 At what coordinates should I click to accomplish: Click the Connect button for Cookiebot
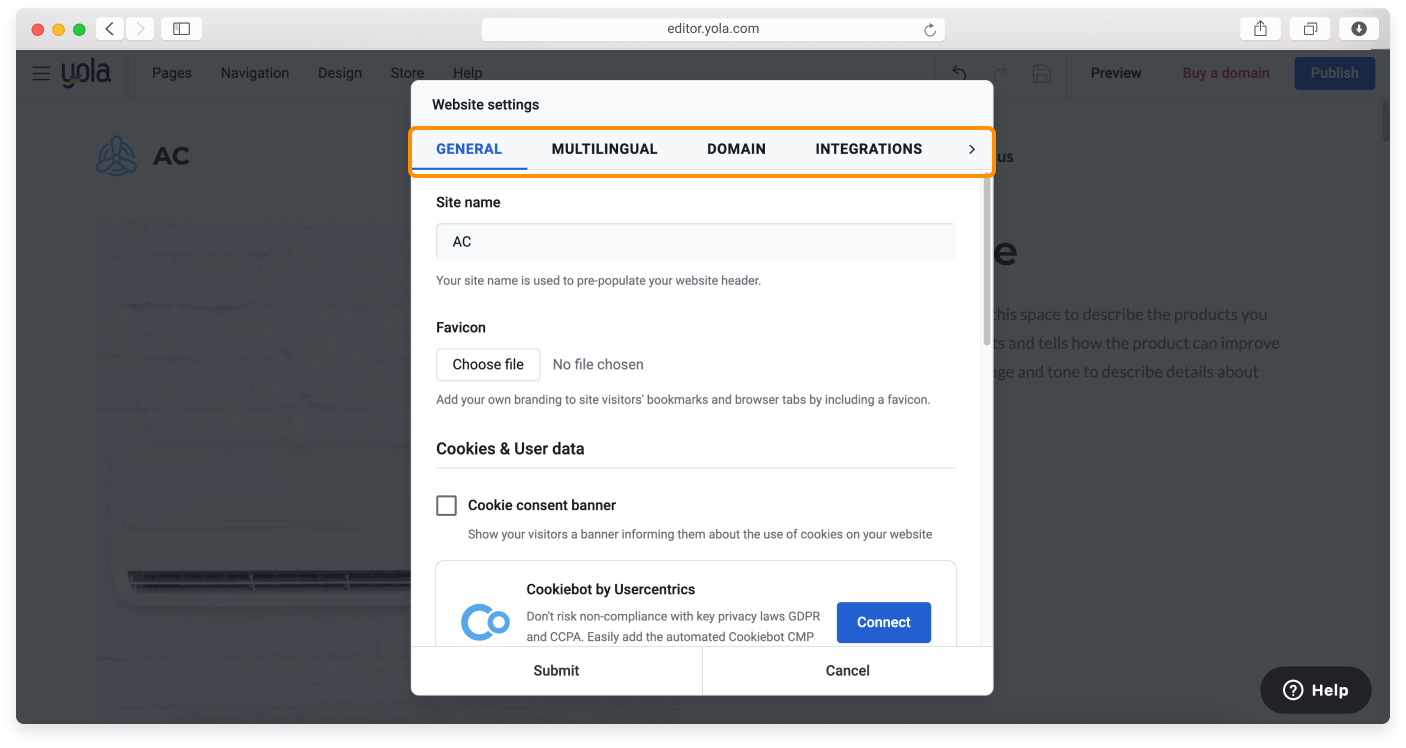[x=884, y=622]
